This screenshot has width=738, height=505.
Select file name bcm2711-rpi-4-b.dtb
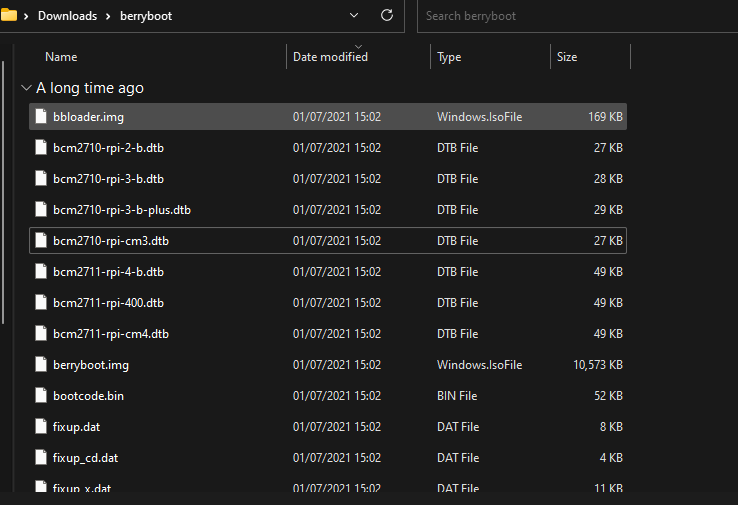pos(108,272)
